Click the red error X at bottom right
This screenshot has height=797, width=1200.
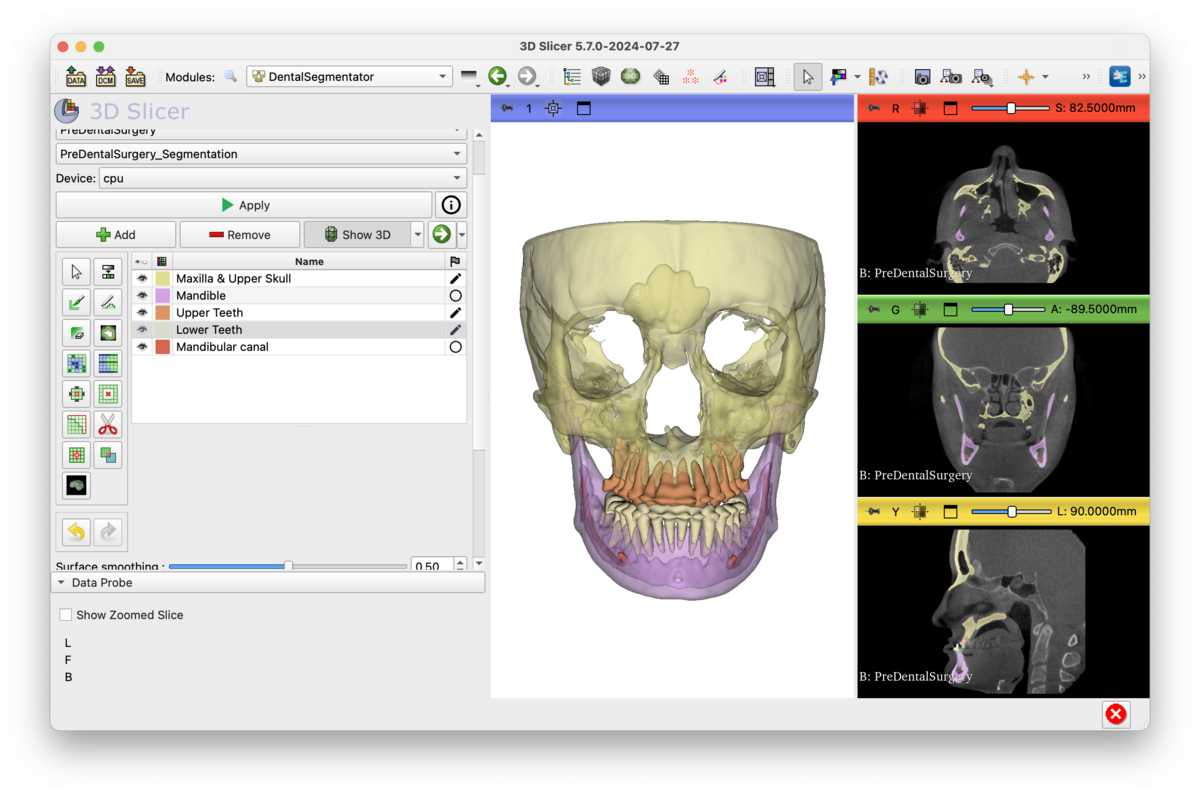tap(1116, 714)
